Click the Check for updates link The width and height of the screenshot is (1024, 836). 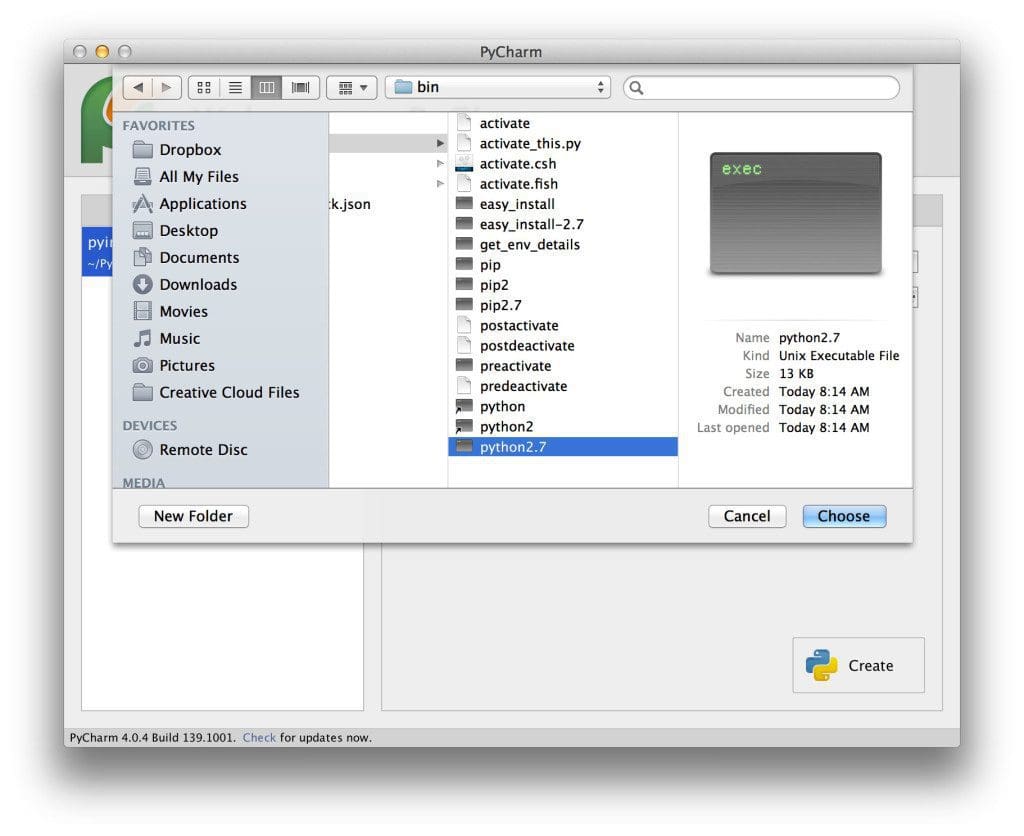[x=259, y=737]
